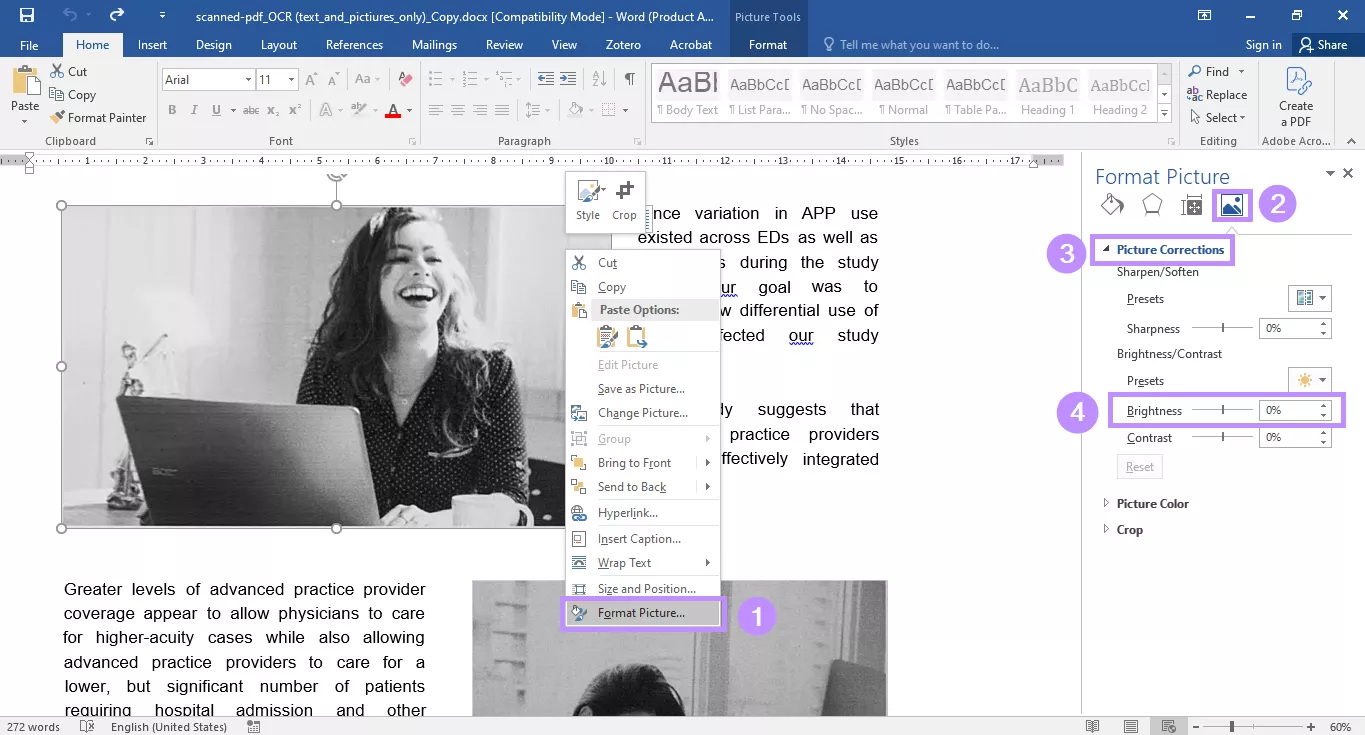1365x735 pixels.
Task: Switch to the Design ribbon tab
Action: (213, 44)
